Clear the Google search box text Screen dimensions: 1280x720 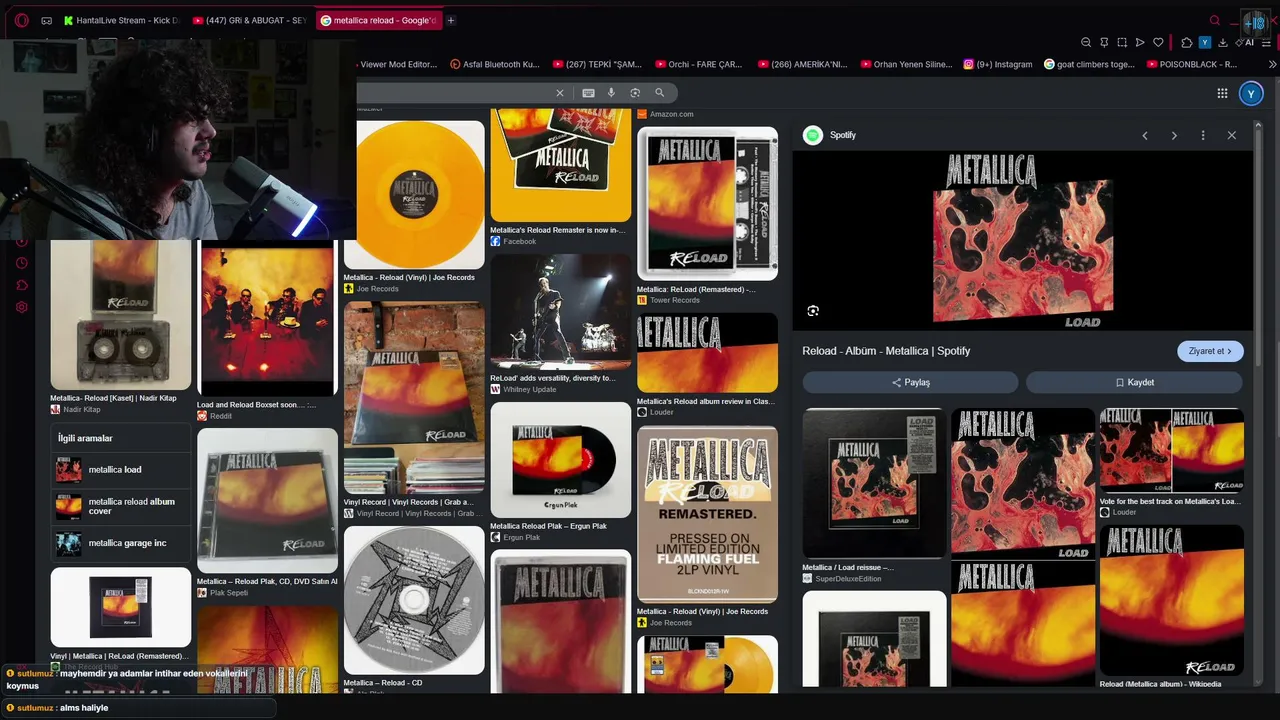(x=560, y=93)
